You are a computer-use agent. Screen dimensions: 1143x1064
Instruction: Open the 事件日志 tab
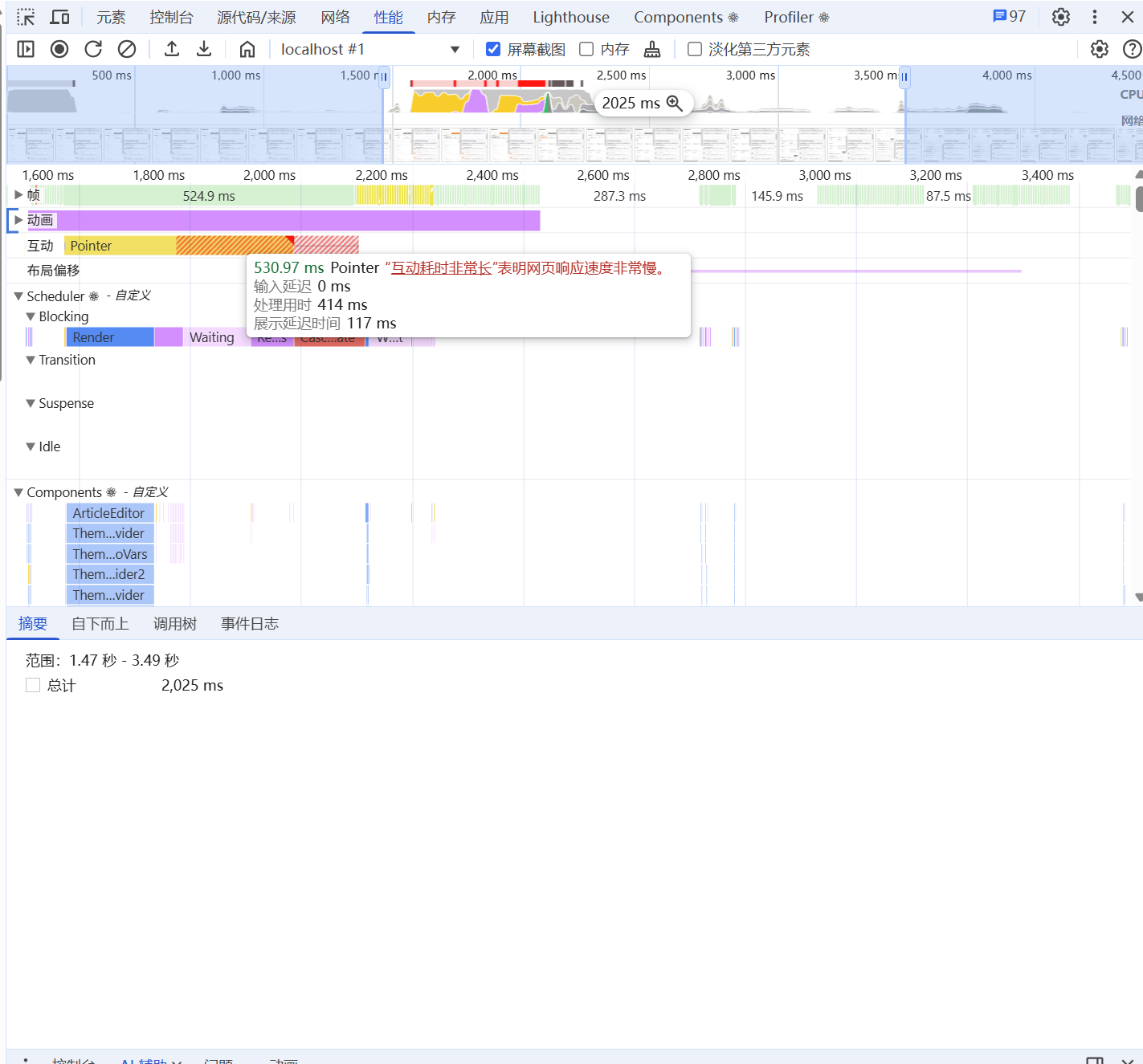point(250,624)
